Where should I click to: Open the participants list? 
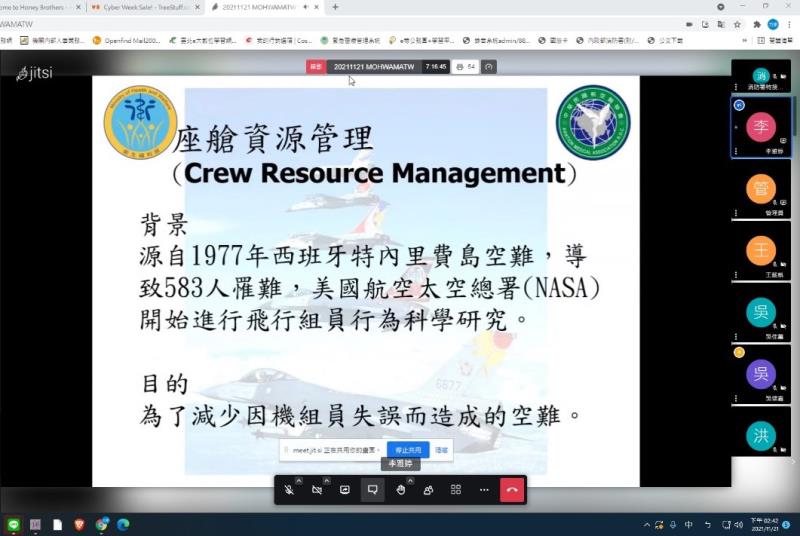(x=428, y=490)
